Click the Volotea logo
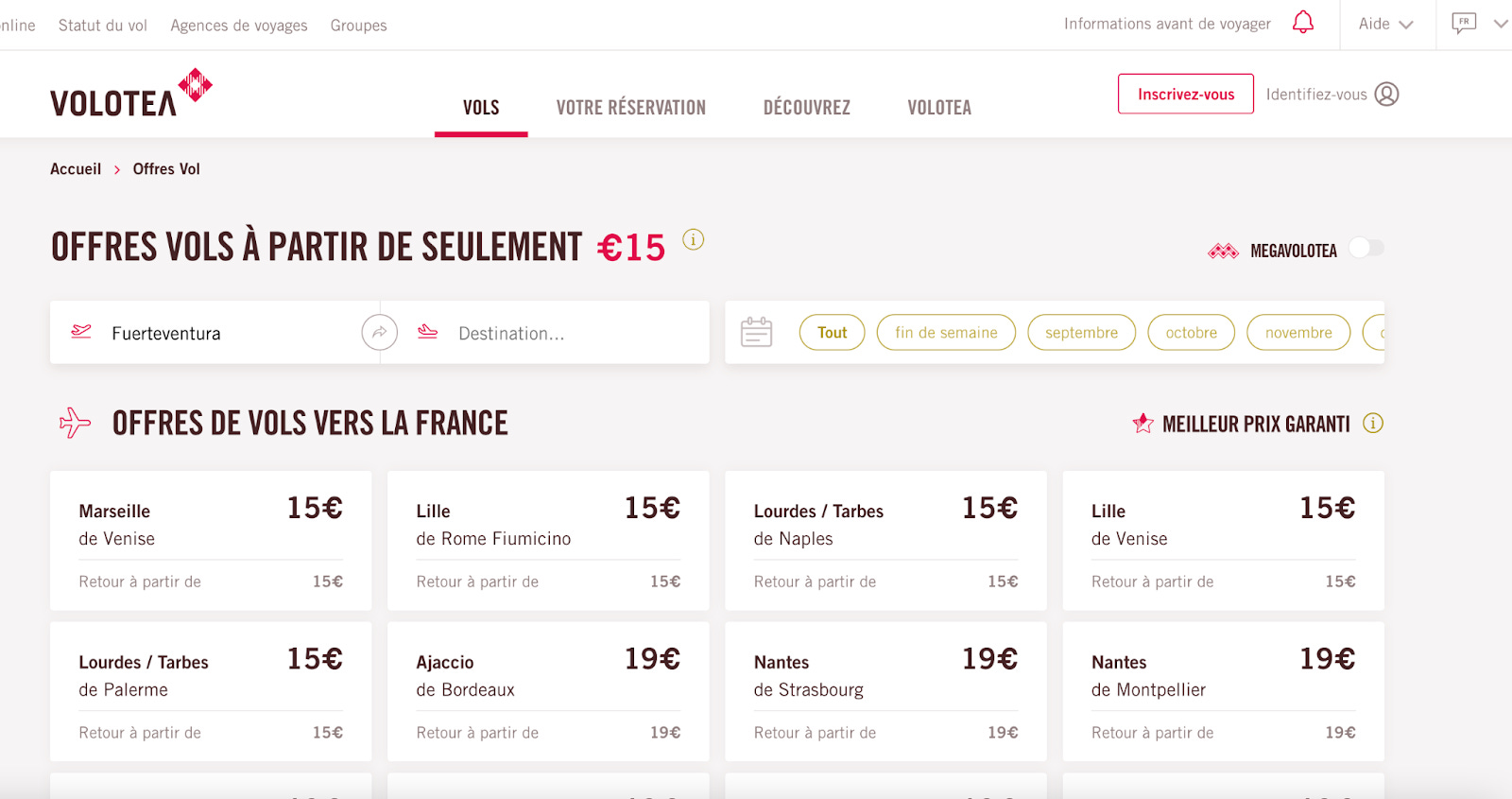The height and width of the screenshot is (799, 1512). [129, 93]
